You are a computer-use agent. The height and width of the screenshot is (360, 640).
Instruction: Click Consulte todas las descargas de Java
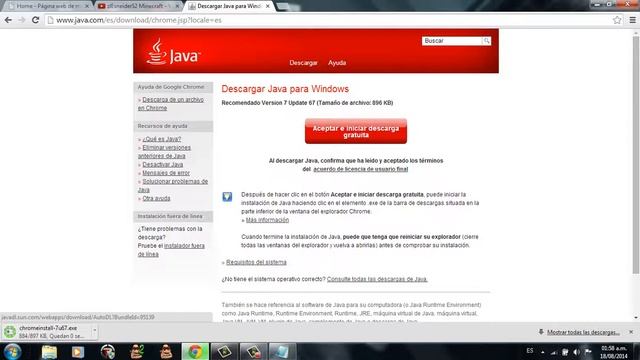pyautogui.click(x=377, y=279)
